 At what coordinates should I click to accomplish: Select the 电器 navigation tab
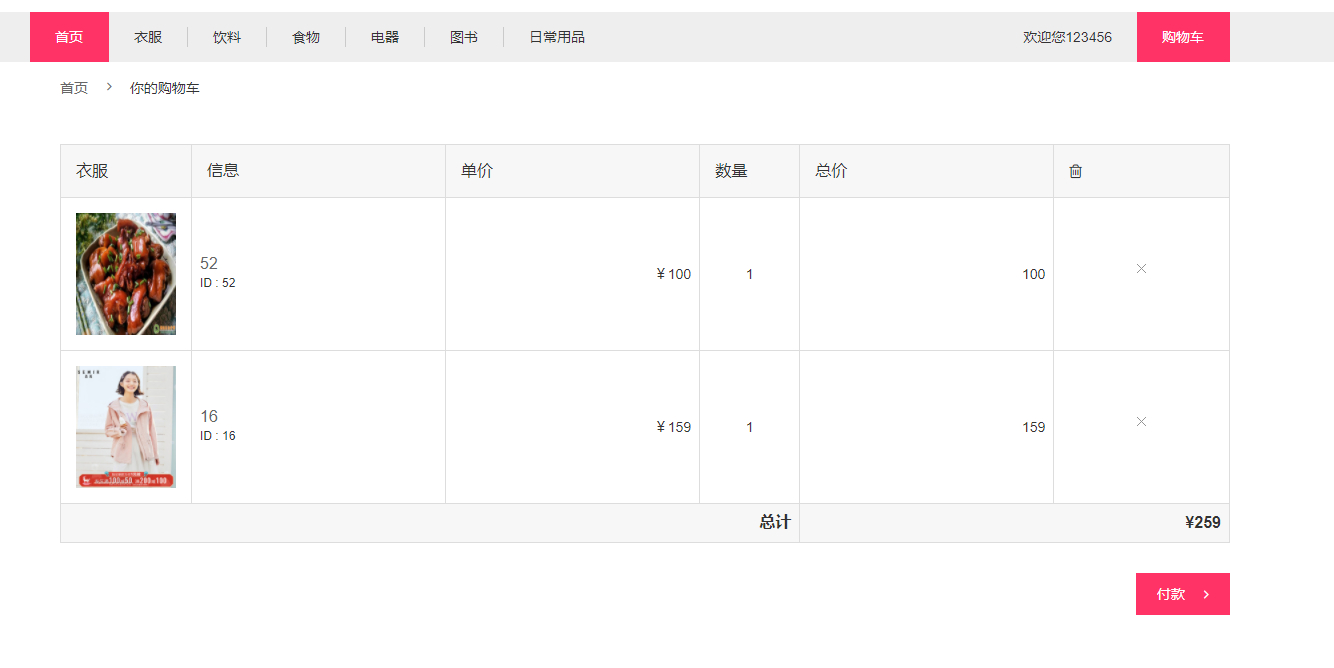tap(385, 36)
